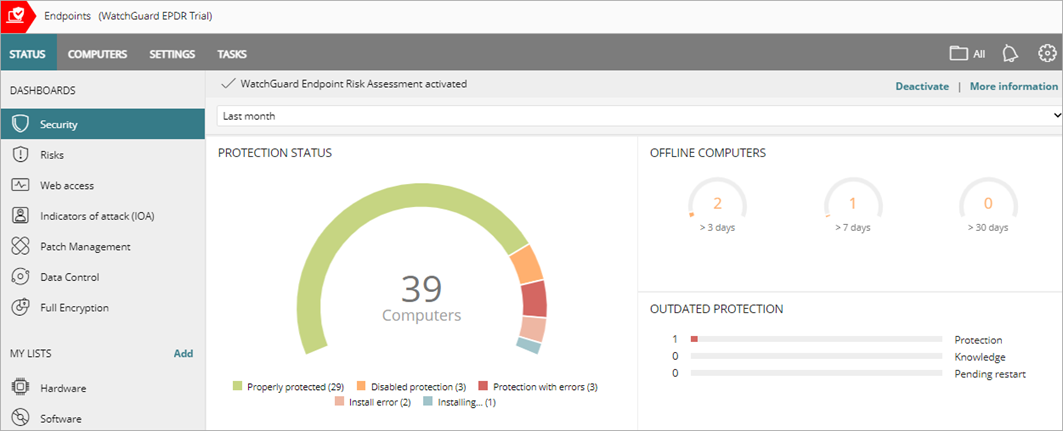Open the Hardware list item
1063x431 pixels.
point(62,388)
